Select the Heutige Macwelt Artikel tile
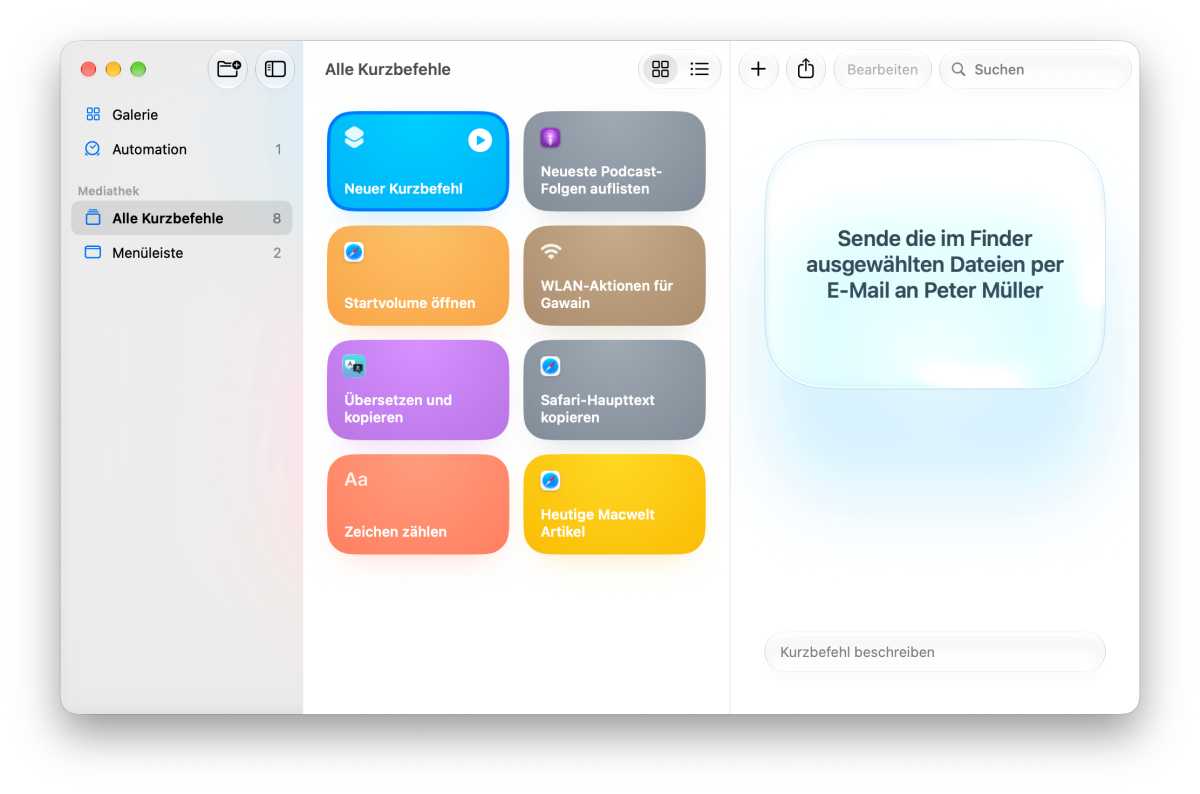Image resolution: width=1200 pixels, height=794 pixels. coord(614,504)
